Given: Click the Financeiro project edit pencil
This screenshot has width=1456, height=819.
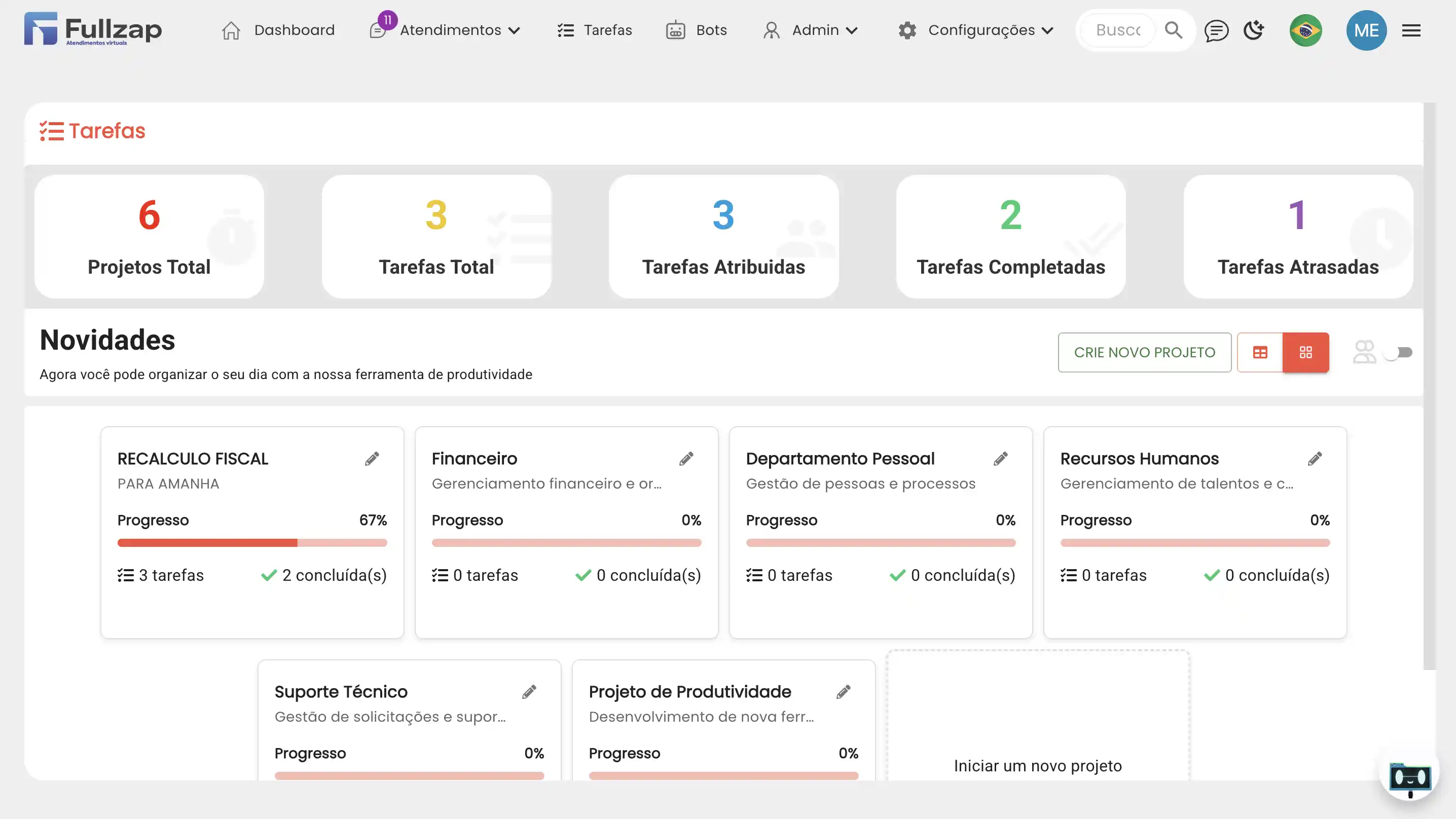Looking at the screenshot, I should (x=686, y=458).
